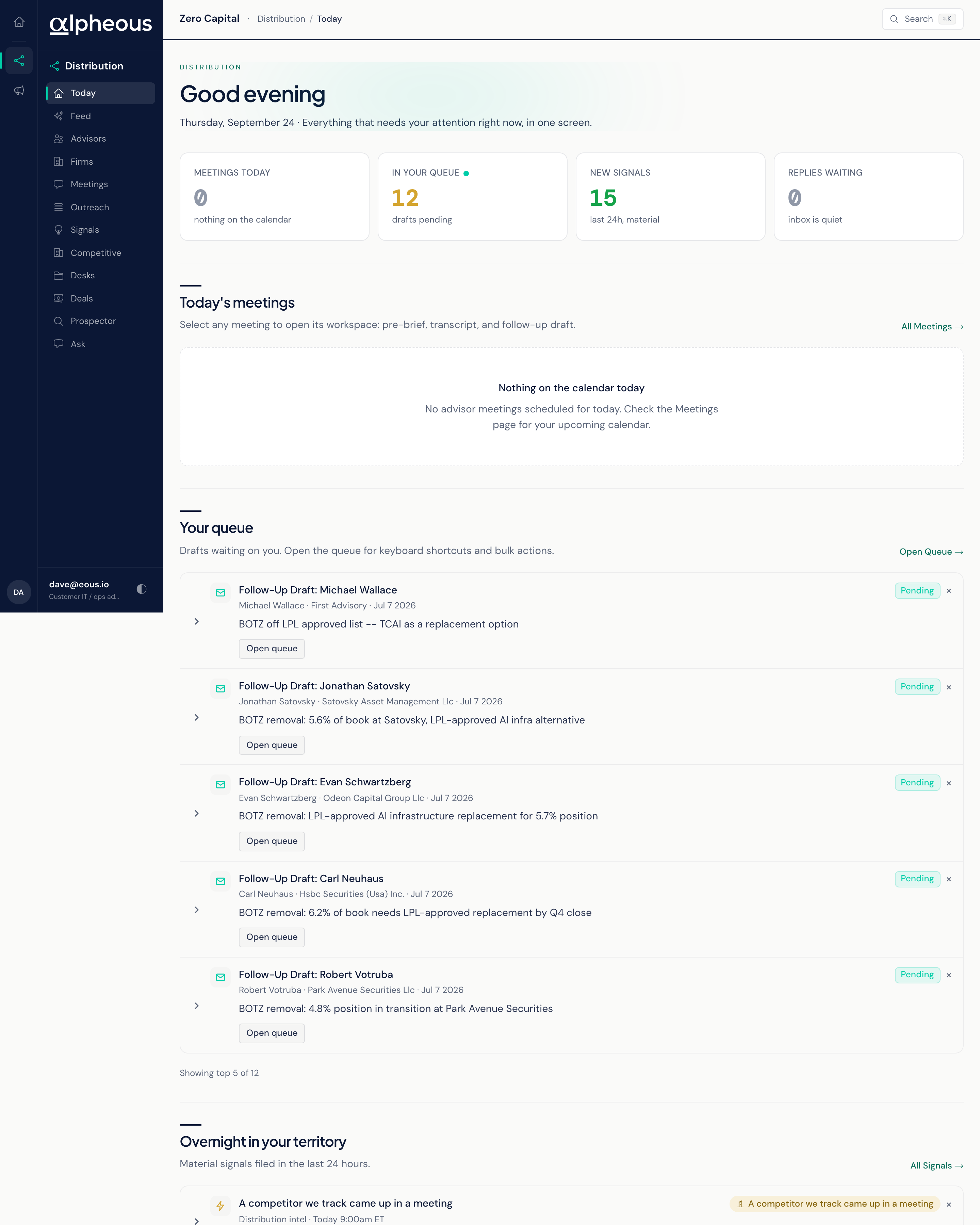Open All Meetings link
This screenshot has width=980, height=1225.
tap(932, 326)
